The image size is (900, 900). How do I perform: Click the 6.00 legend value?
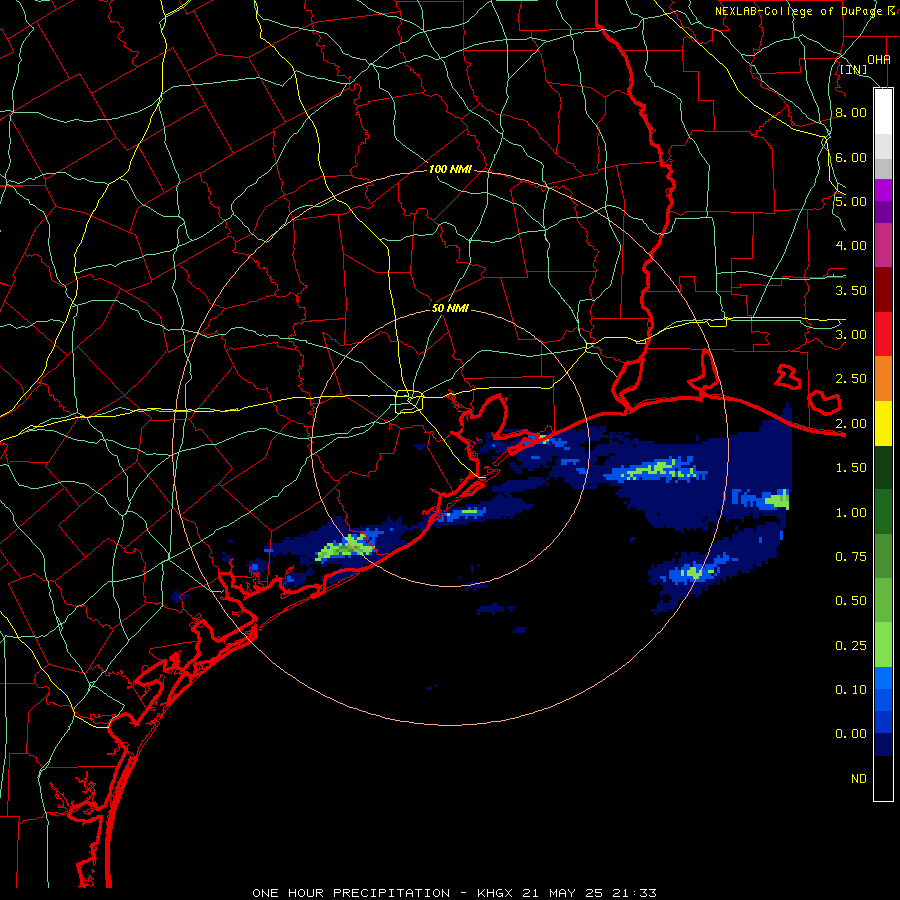851,157
